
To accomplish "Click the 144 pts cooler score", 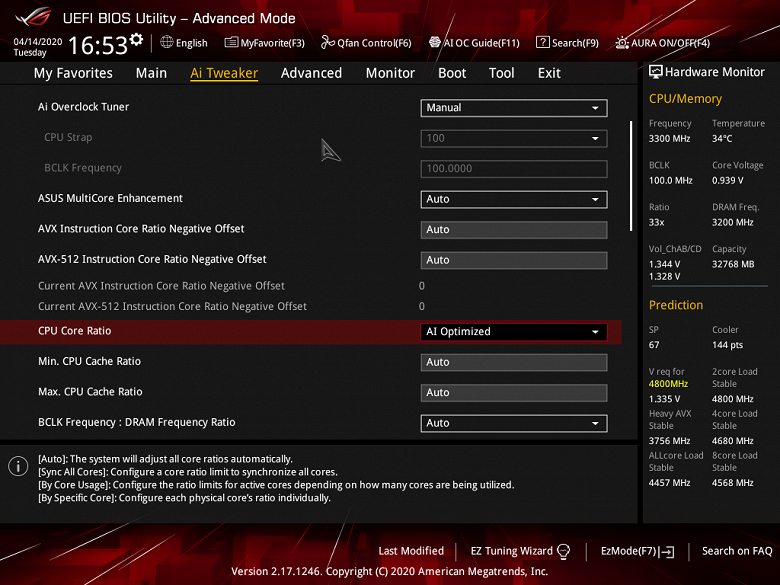I will [x=727, y=345].
